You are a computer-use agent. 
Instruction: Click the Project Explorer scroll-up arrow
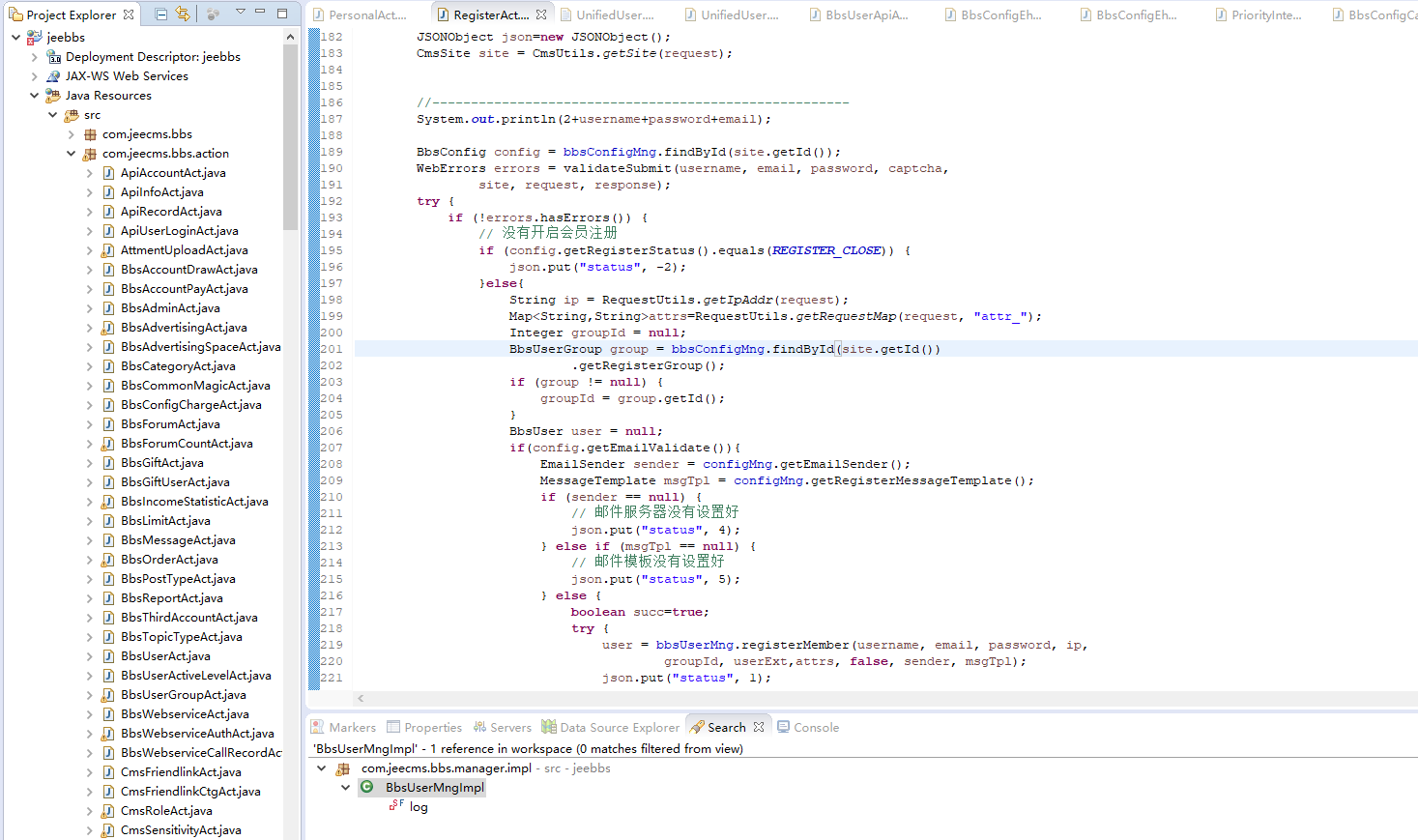(x=290, y=37)
